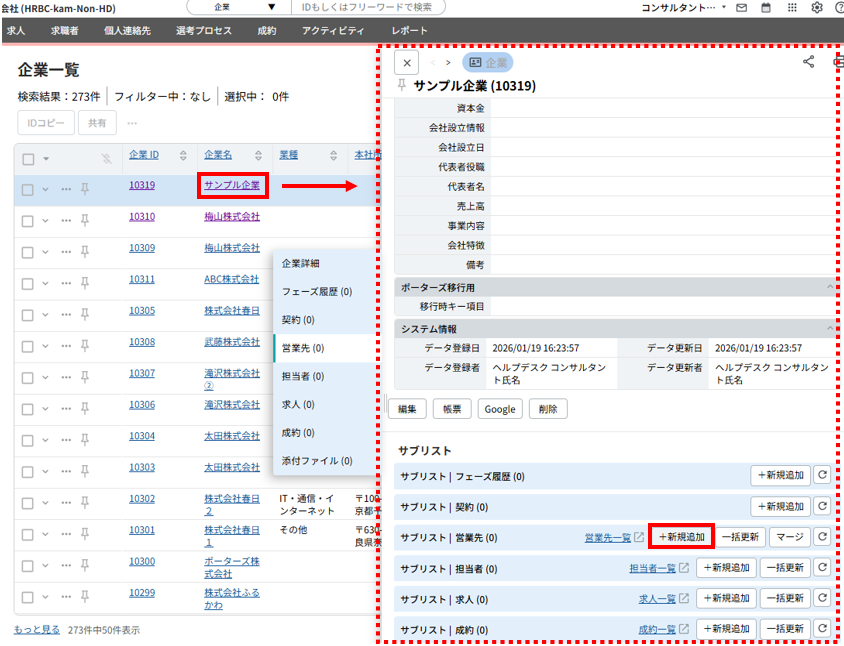
Task: Collapse the システム情報 section
Action: (829, 328)
